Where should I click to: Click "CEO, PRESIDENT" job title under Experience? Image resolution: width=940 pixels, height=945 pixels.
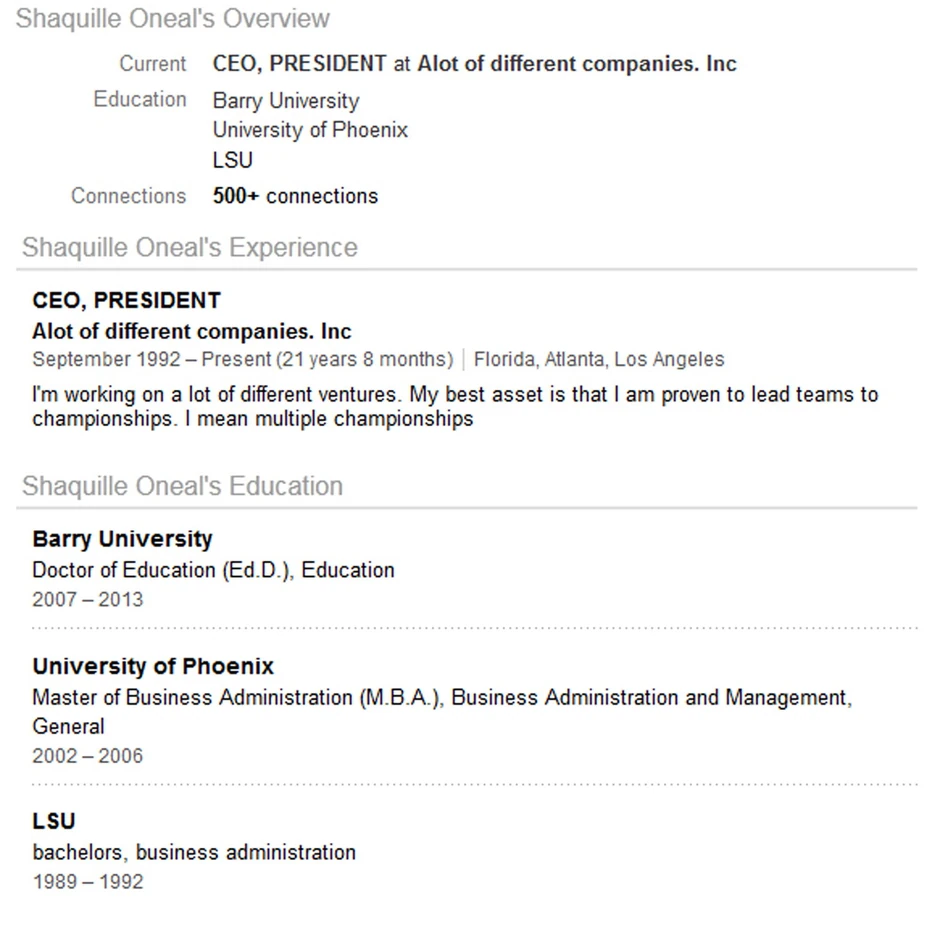point(126,301)
